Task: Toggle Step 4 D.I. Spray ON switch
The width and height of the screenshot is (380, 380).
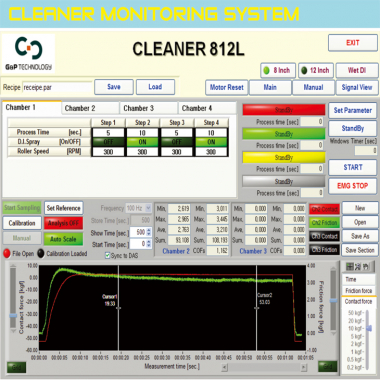Action: pyautogui.click(x=211, y=142)
